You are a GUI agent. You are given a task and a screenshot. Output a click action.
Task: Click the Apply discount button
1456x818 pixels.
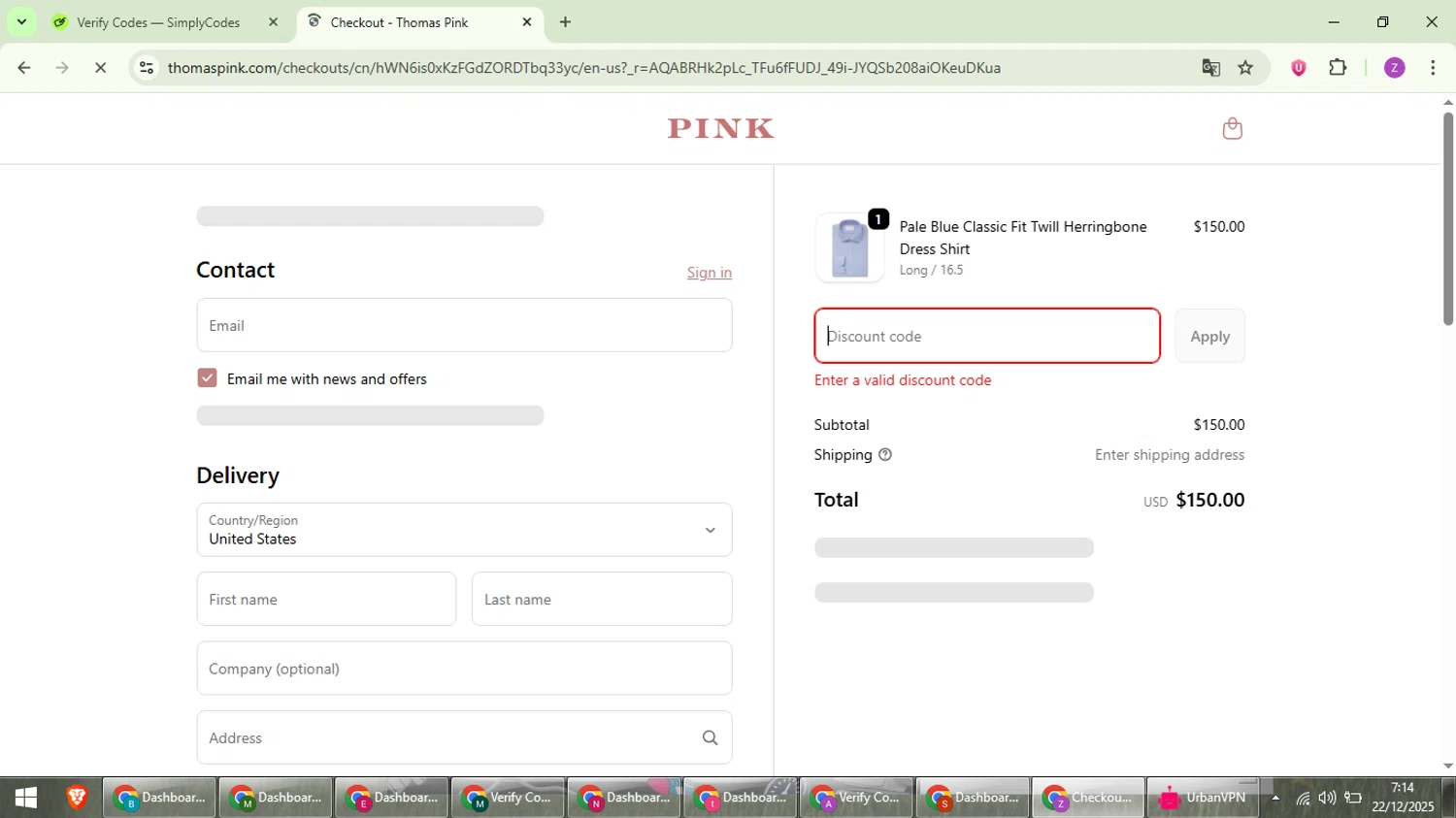pyautogui.click(x=1209, y=336)
